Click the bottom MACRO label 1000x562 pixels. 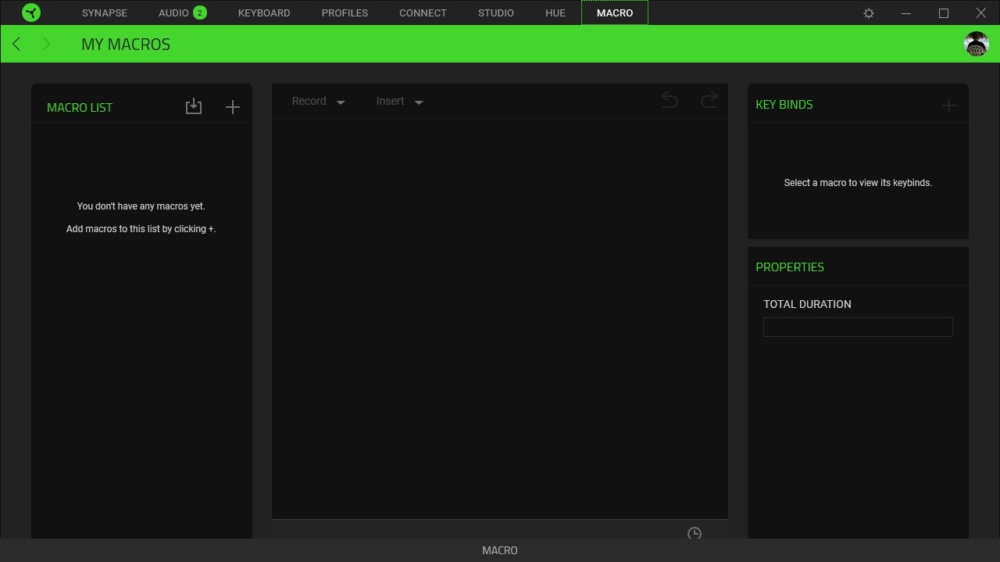coord(499,550)
